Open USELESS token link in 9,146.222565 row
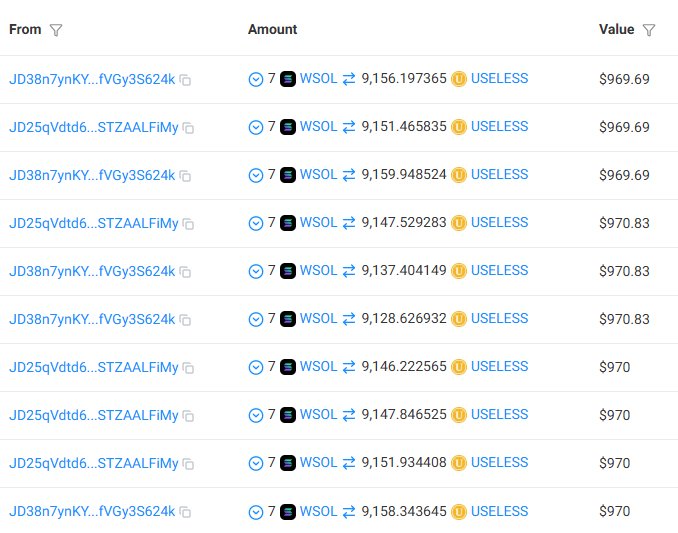The height and width of the screenshot is (533, 678). point(499,367)
